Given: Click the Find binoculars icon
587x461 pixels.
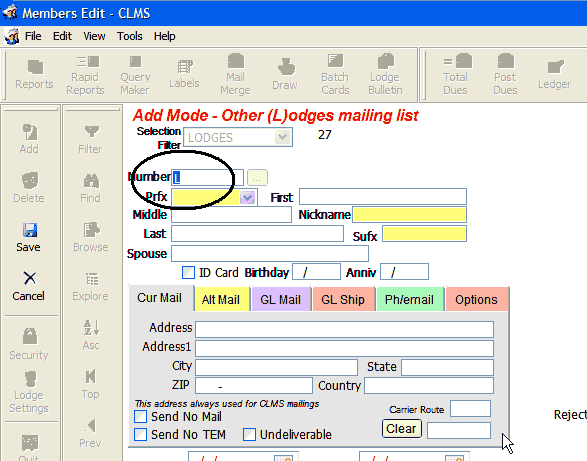Looking at the screenshot, I should coord(91,181).
